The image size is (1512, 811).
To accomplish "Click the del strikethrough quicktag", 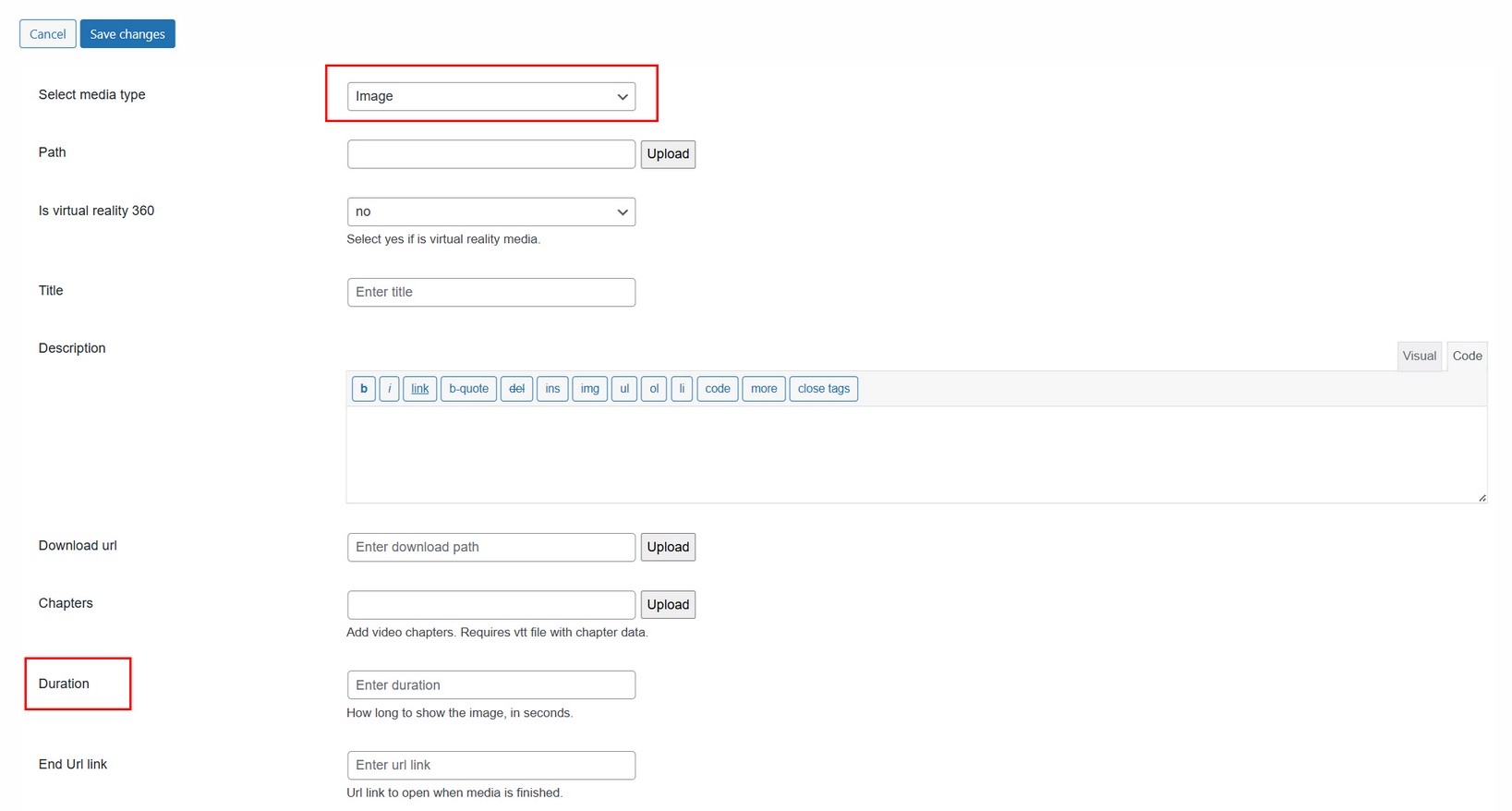I will pyautogui.click(x=516, y=389).
